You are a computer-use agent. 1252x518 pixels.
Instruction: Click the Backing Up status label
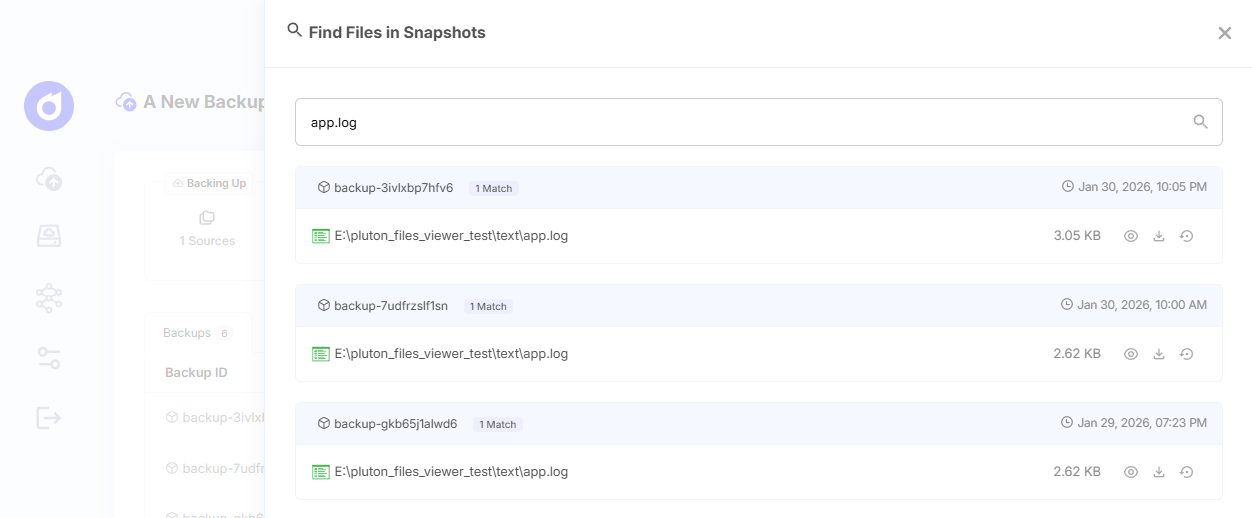(209, 184)
